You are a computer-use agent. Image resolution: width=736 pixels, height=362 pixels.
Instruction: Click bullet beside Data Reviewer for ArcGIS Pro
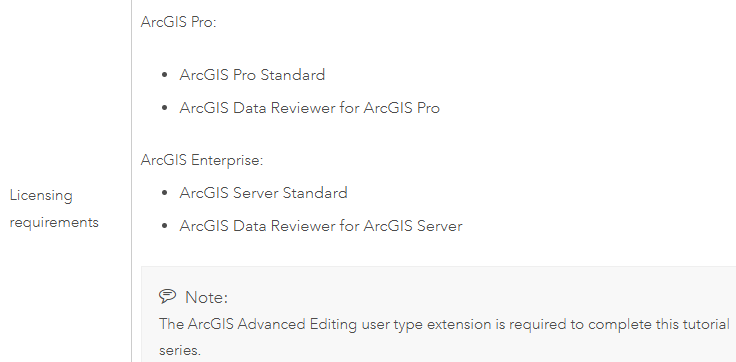[164, 108]
